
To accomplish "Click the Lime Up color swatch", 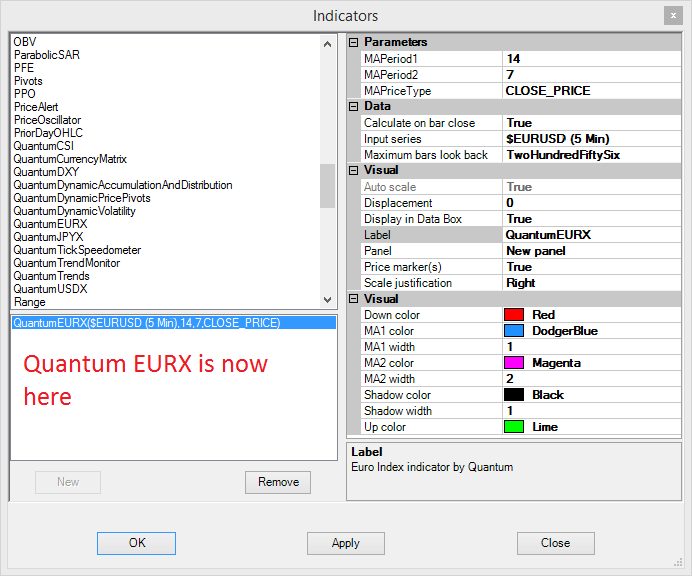I will [x=514, y=427].
